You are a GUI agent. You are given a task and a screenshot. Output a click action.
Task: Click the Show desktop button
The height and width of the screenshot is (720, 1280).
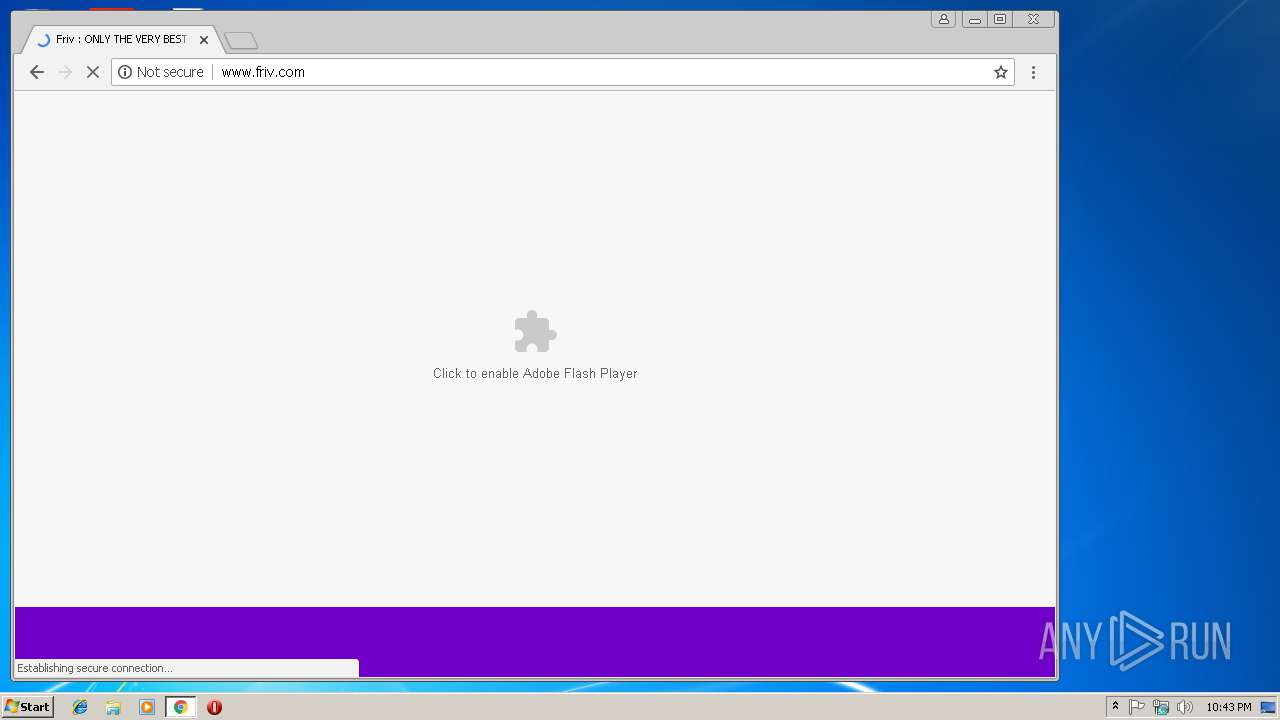pyautogui.click(x=1268, y=707)
